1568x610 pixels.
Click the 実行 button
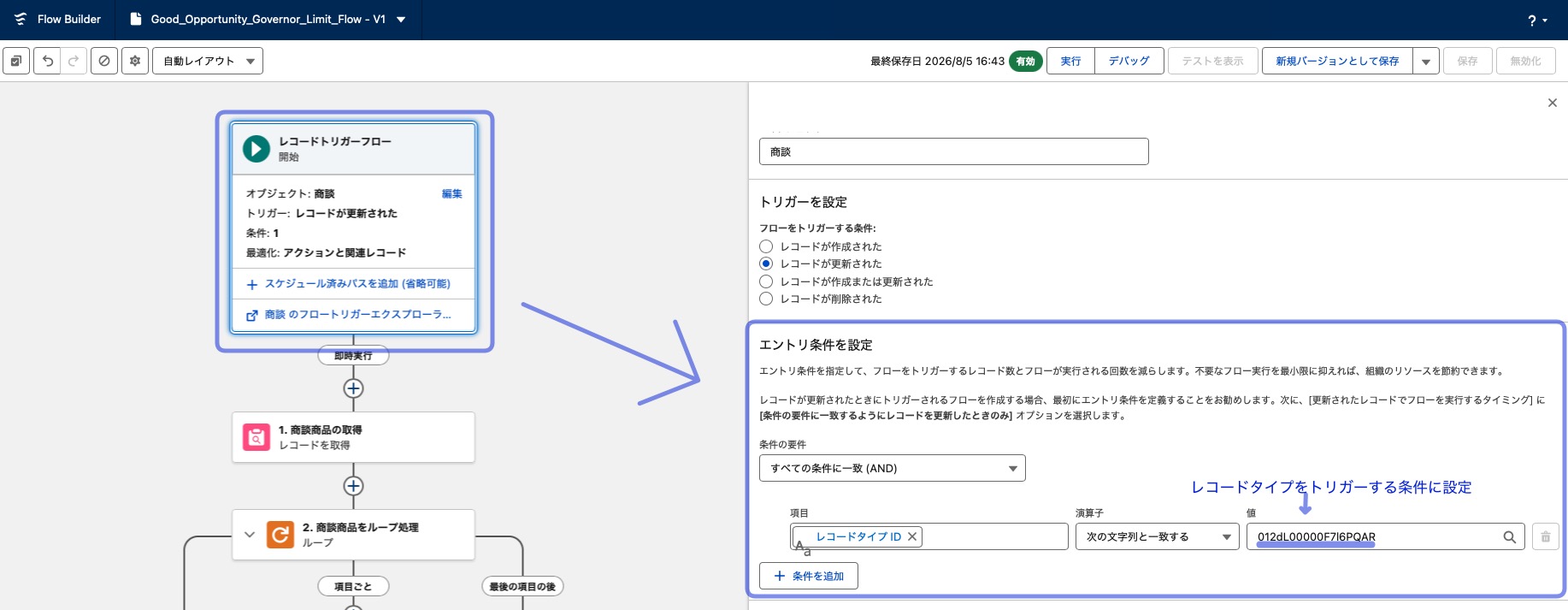1070,61
